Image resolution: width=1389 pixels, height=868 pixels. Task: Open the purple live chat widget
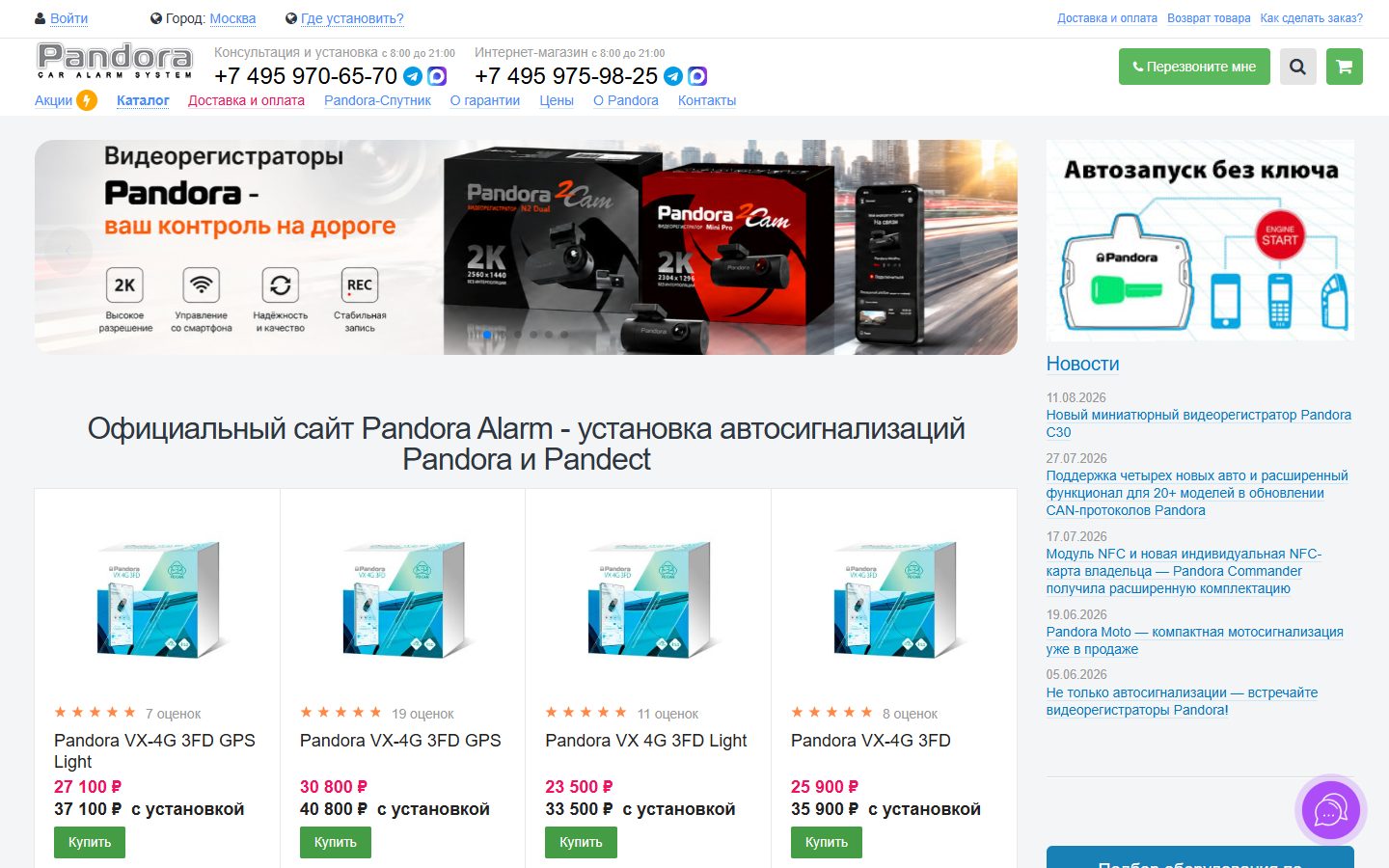point(1331,810)
